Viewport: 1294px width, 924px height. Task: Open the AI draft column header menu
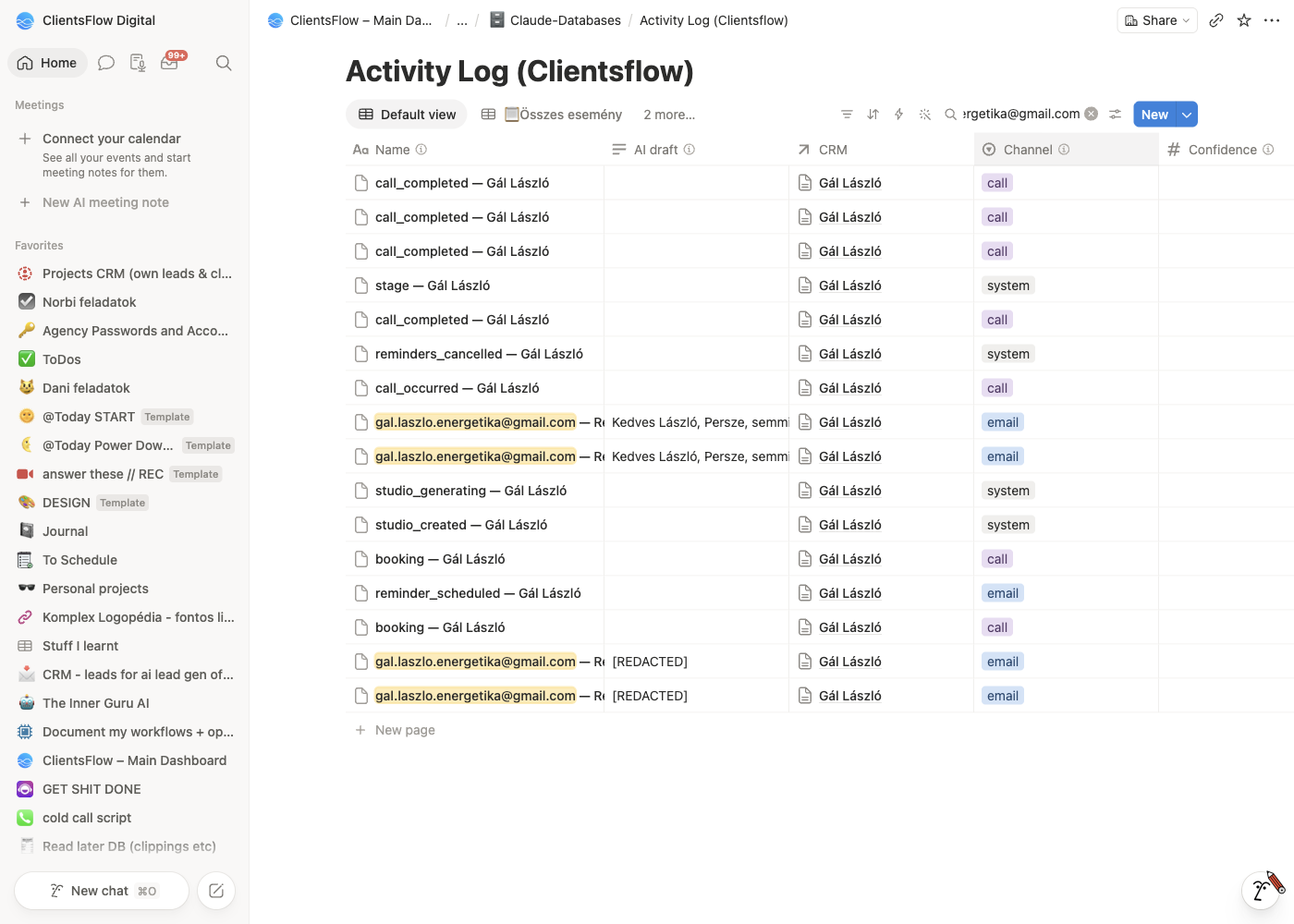pyautogui.click(x=696, y=150)
